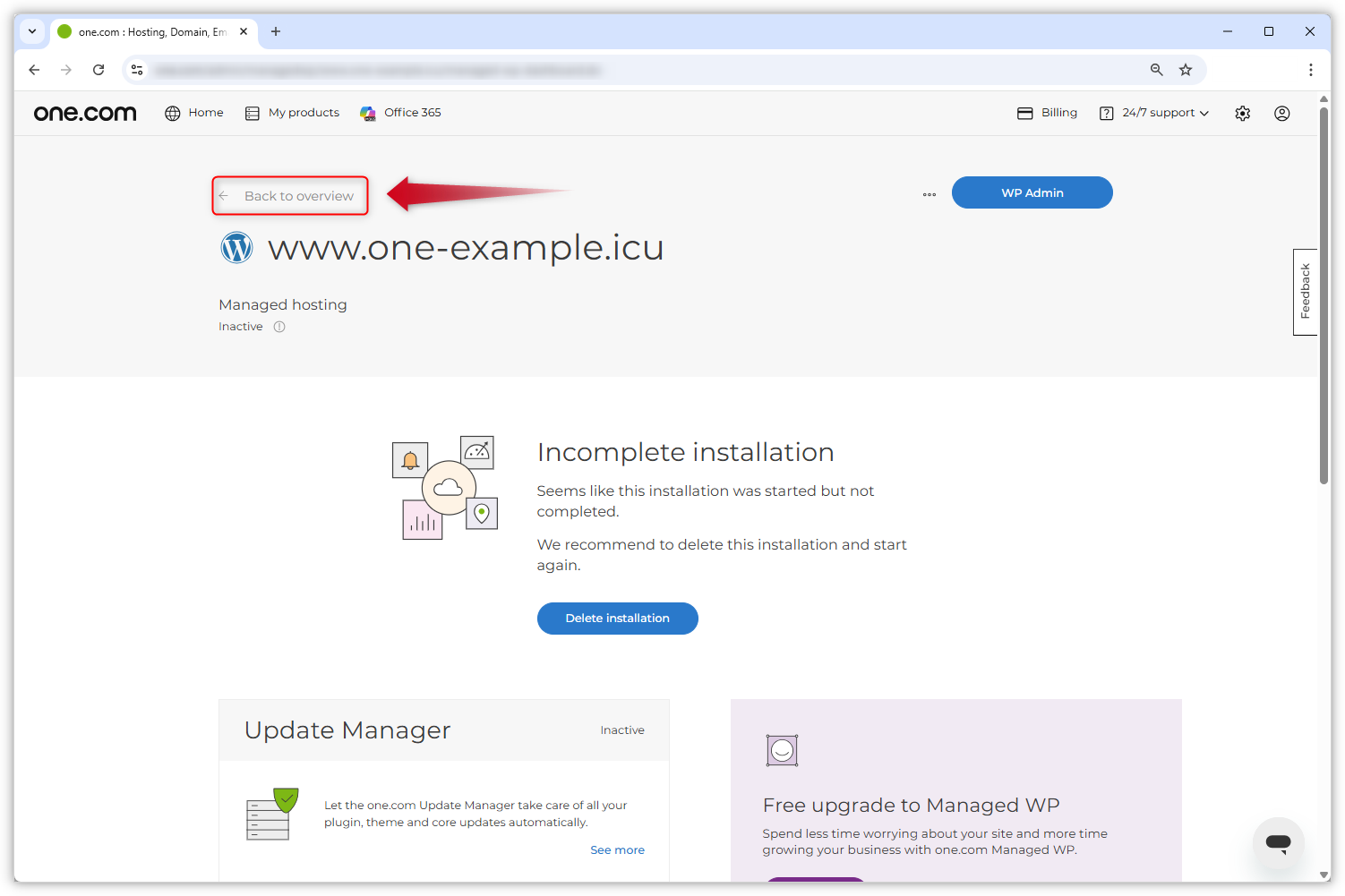Click the browser back arrow
The height and width of the screenshot is (896, 1345).
34,70
